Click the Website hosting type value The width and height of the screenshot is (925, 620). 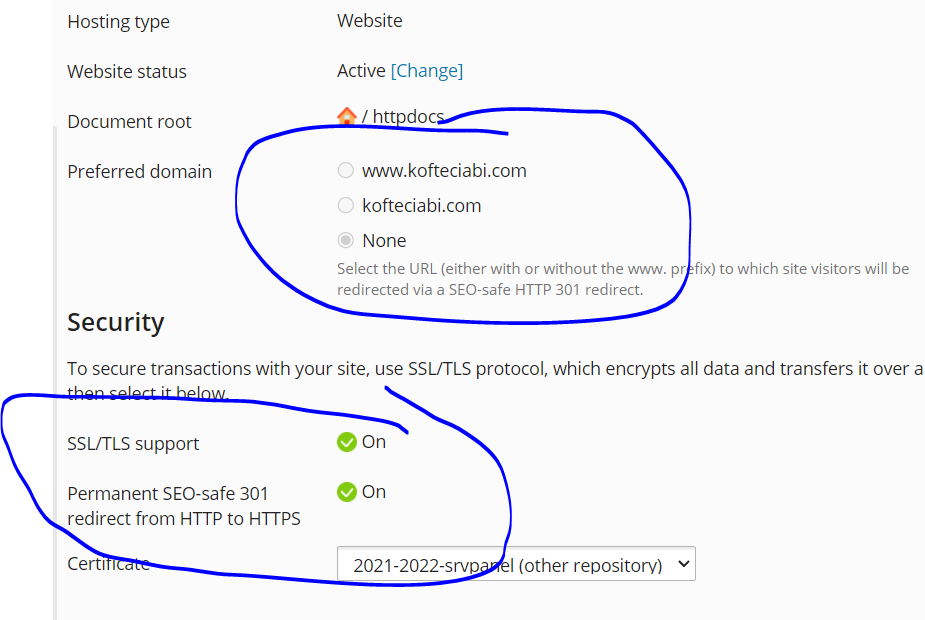pos(370,21)
